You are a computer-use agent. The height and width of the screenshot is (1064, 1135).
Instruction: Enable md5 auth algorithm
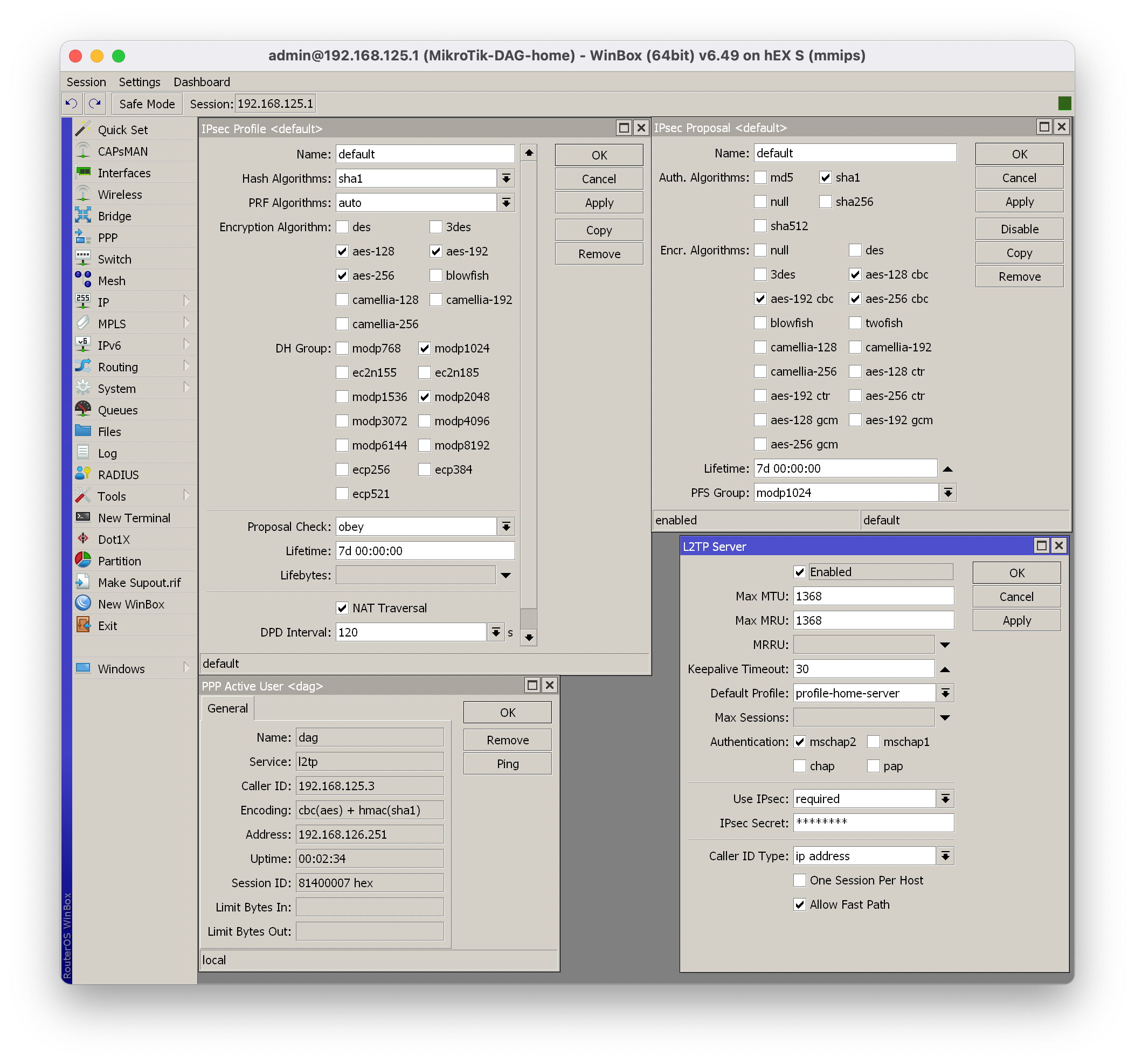click(760, 178)
